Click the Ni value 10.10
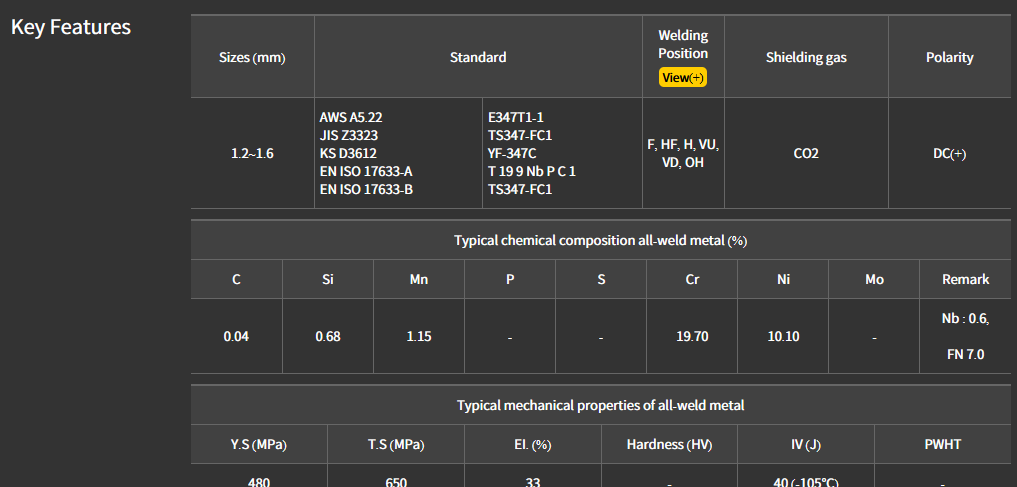The image size is (1017, 487). 783,337
